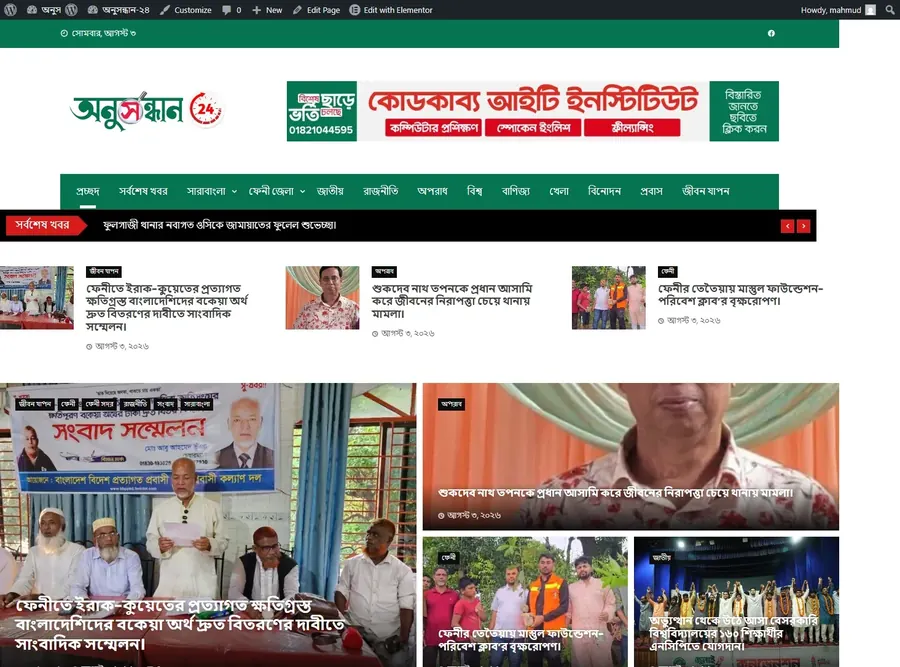Expand the সারাবাংলা submenu arrow
The height and width of the screenshot is (667, 900).
(234, 192)
